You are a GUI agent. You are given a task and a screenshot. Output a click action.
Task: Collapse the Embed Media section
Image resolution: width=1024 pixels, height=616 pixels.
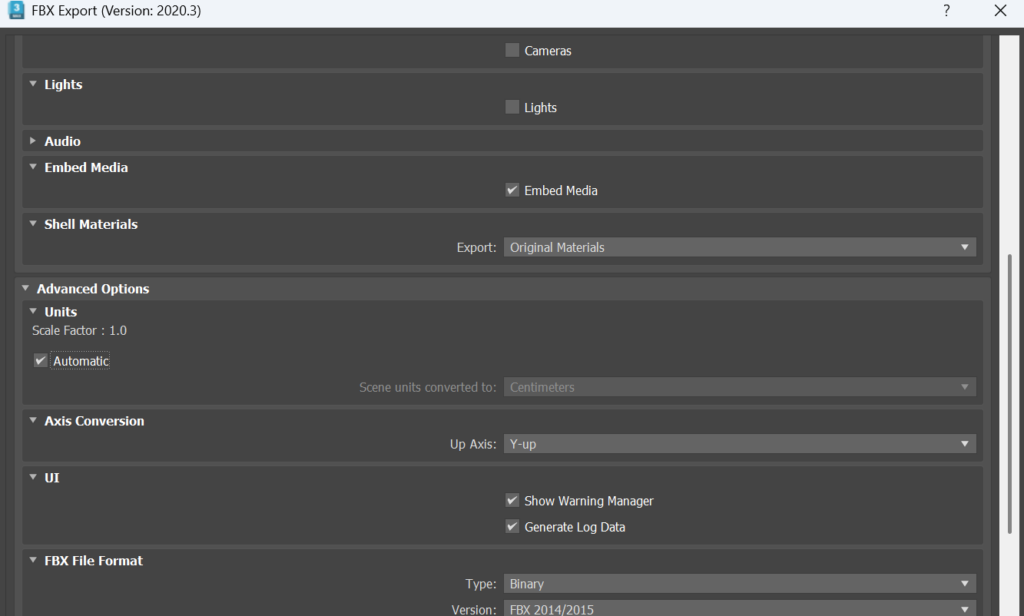(33, 167)
